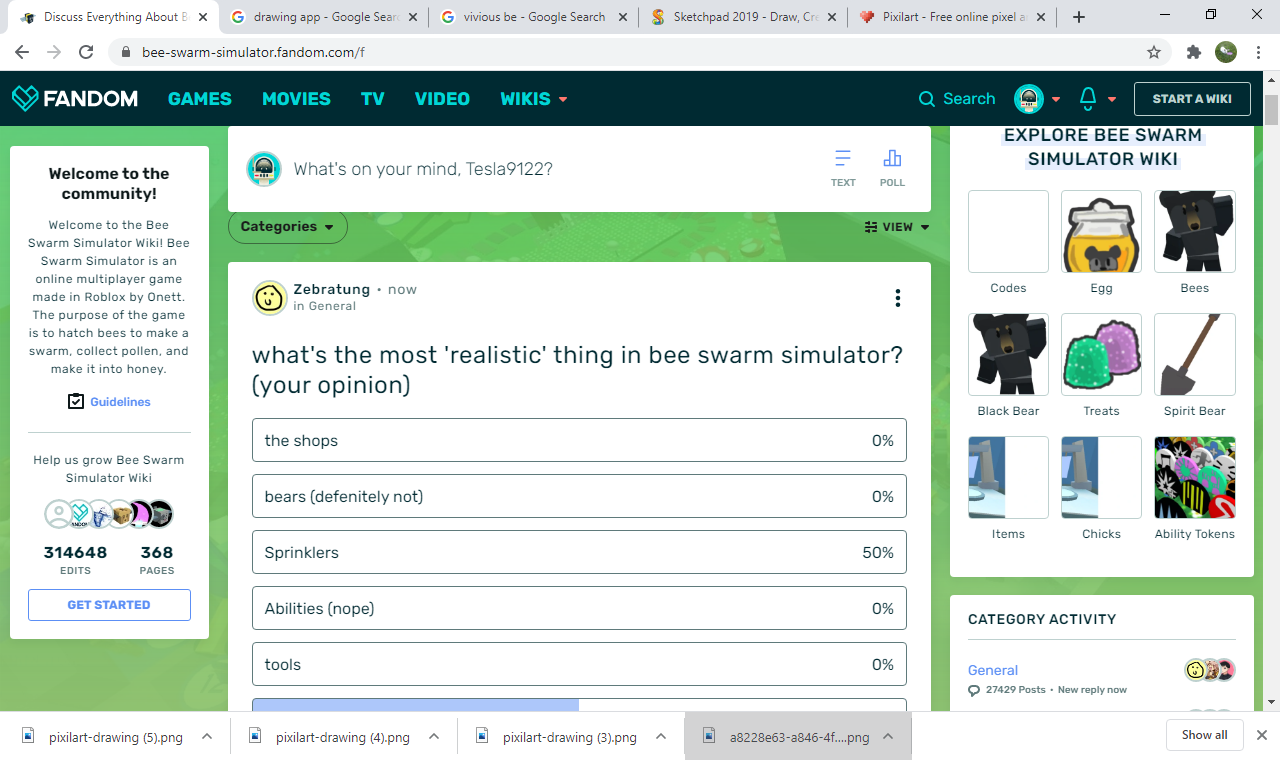Click the START A WIKI button
Viewport: 1280px width, 760px height.
point(1192,99)
